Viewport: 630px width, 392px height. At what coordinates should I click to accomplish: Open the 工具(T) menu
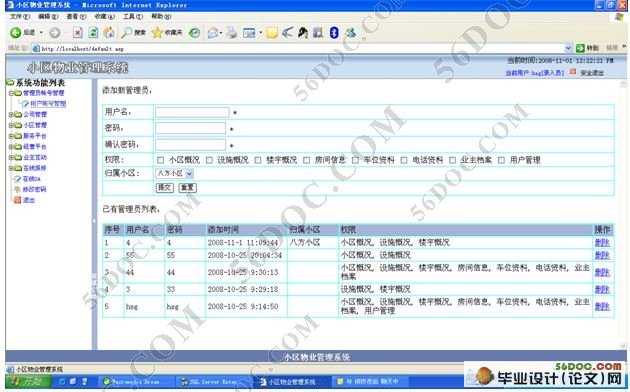click(x=133, y=16)
